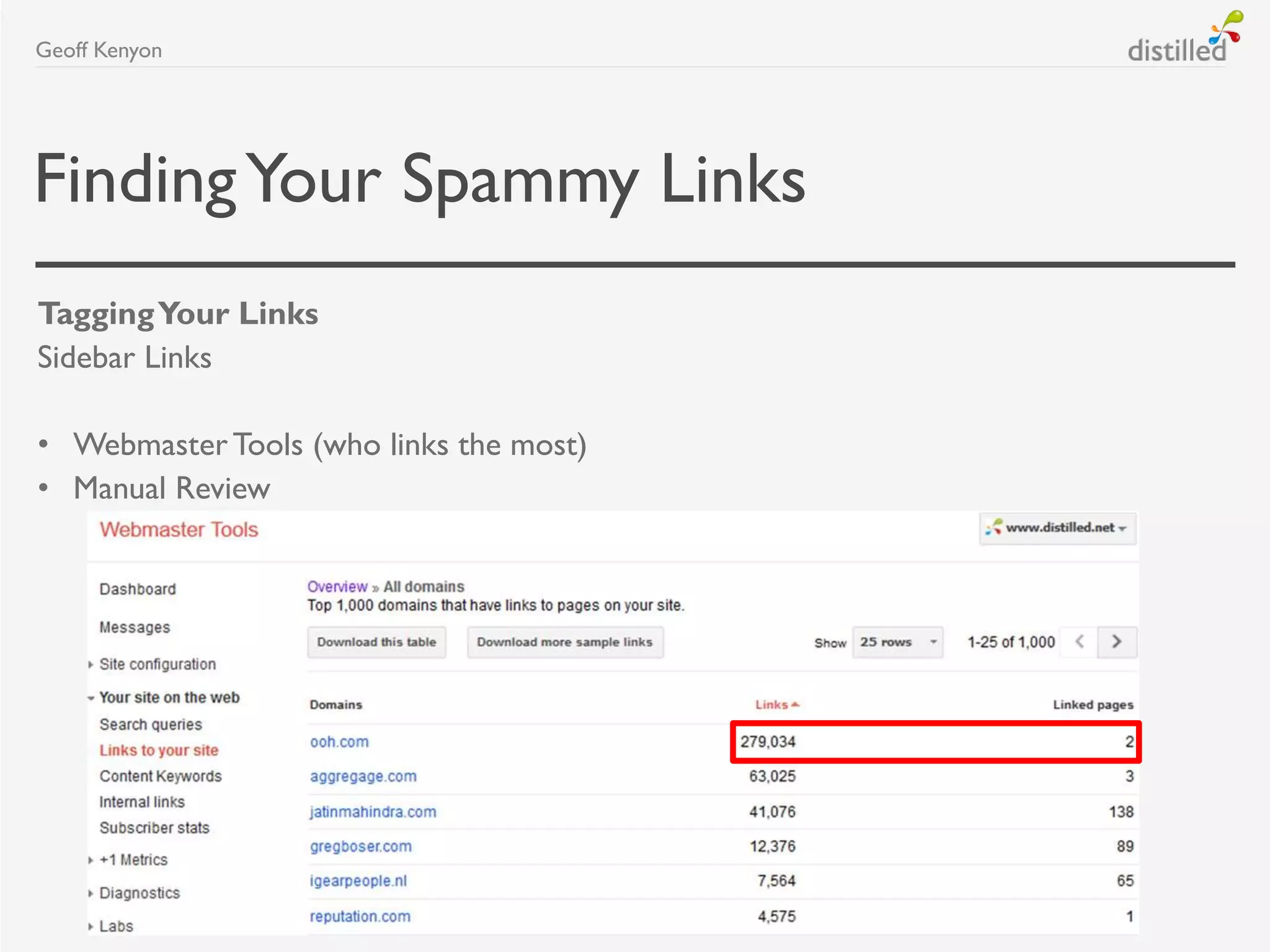Viewport: 1270px width, 952px height.
Task: Open the gregboser.com domain link
Action: [x=360, y=847]
